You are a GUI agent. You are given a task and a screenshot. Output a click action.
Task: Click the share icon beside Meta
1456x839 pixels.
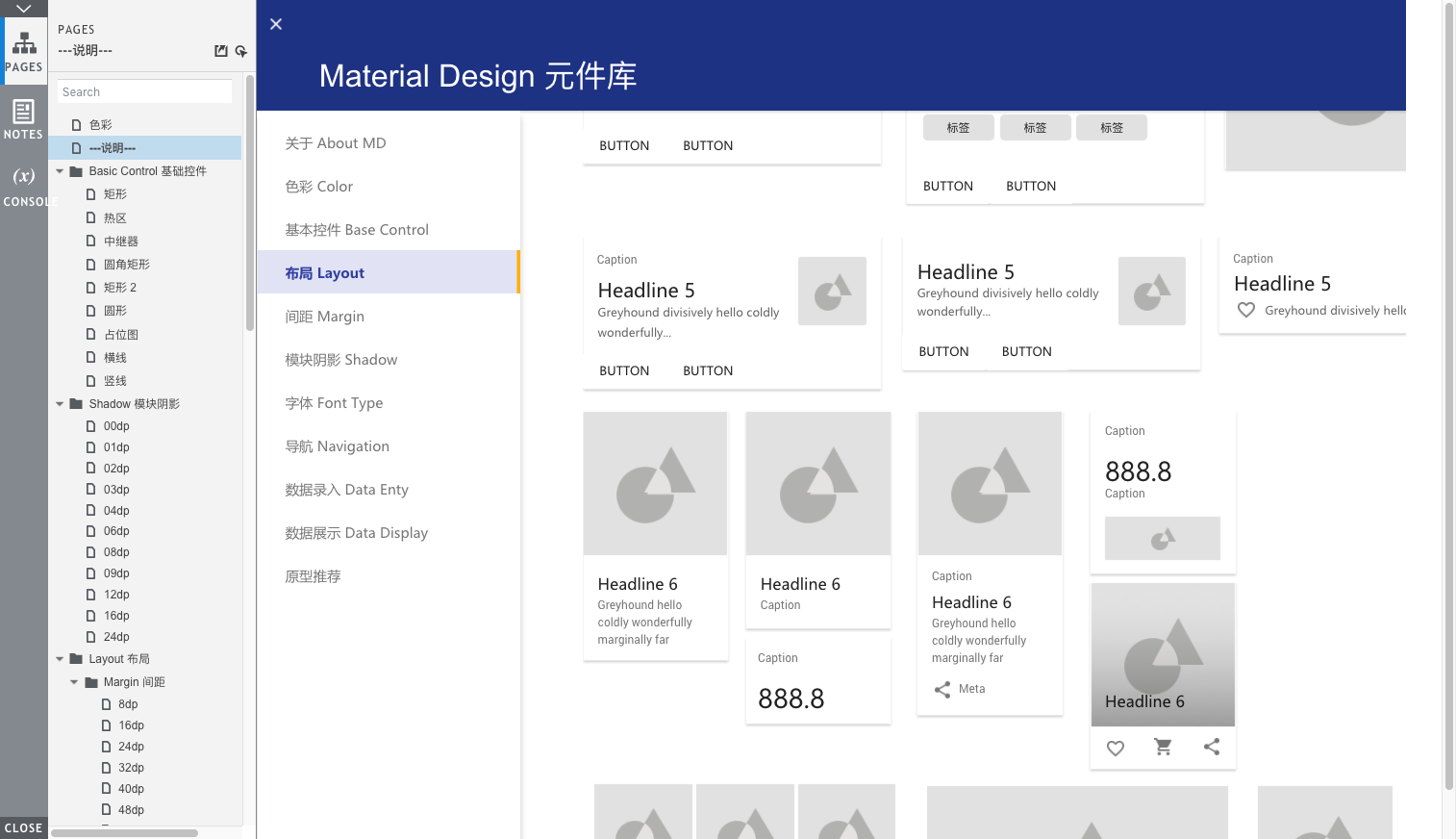[942, 689]
